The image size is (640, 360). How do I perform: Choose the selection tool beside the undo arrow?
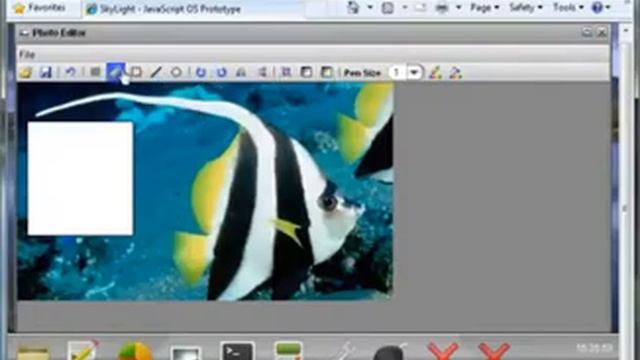coord(95,73)
